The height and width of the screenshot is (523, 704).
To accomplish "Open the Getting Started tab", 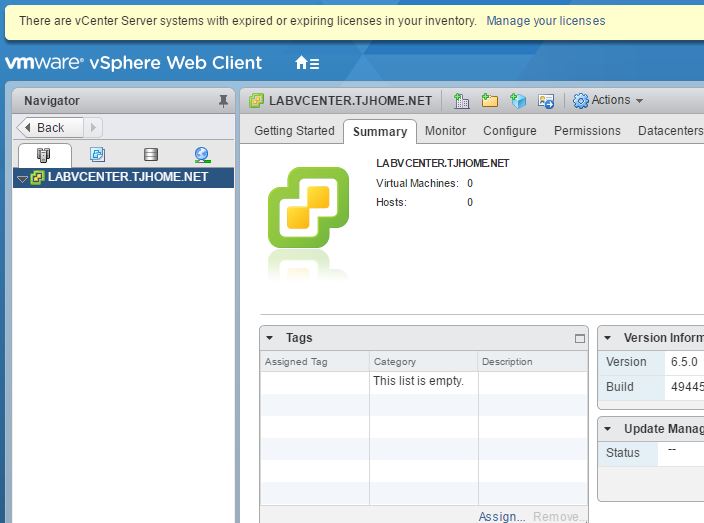I will click(294, 131).
